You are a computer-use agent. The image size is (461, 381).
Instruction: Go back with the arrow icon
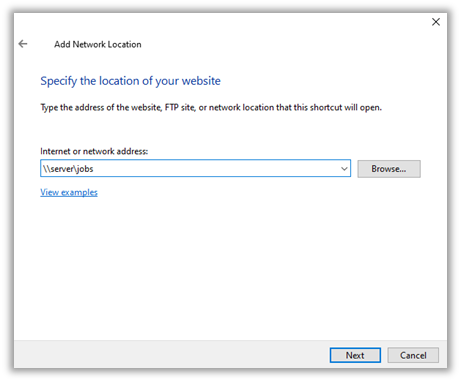point(23,44)
